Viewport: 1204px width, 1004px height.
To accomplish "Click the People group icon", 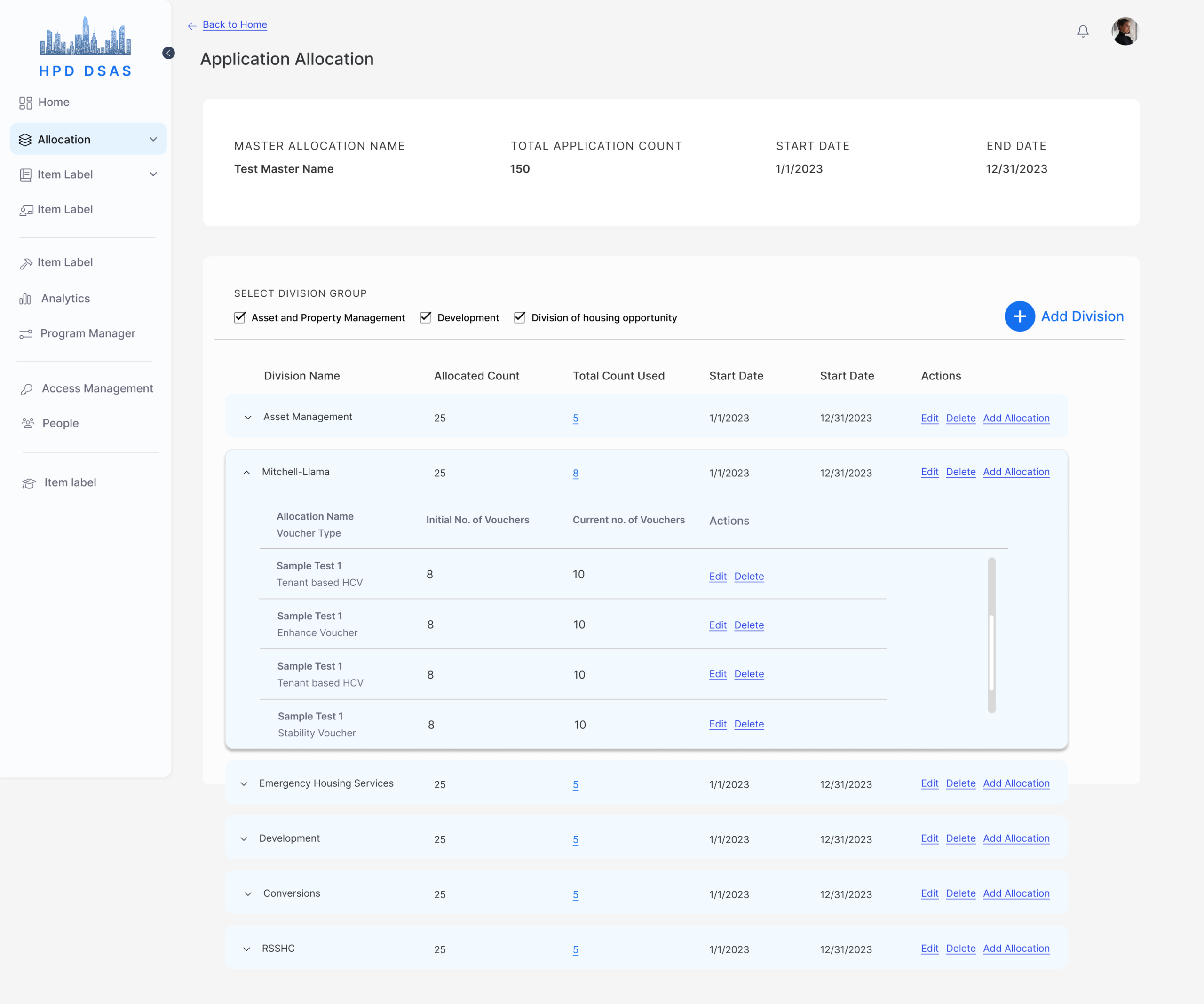I will [28, 423].
